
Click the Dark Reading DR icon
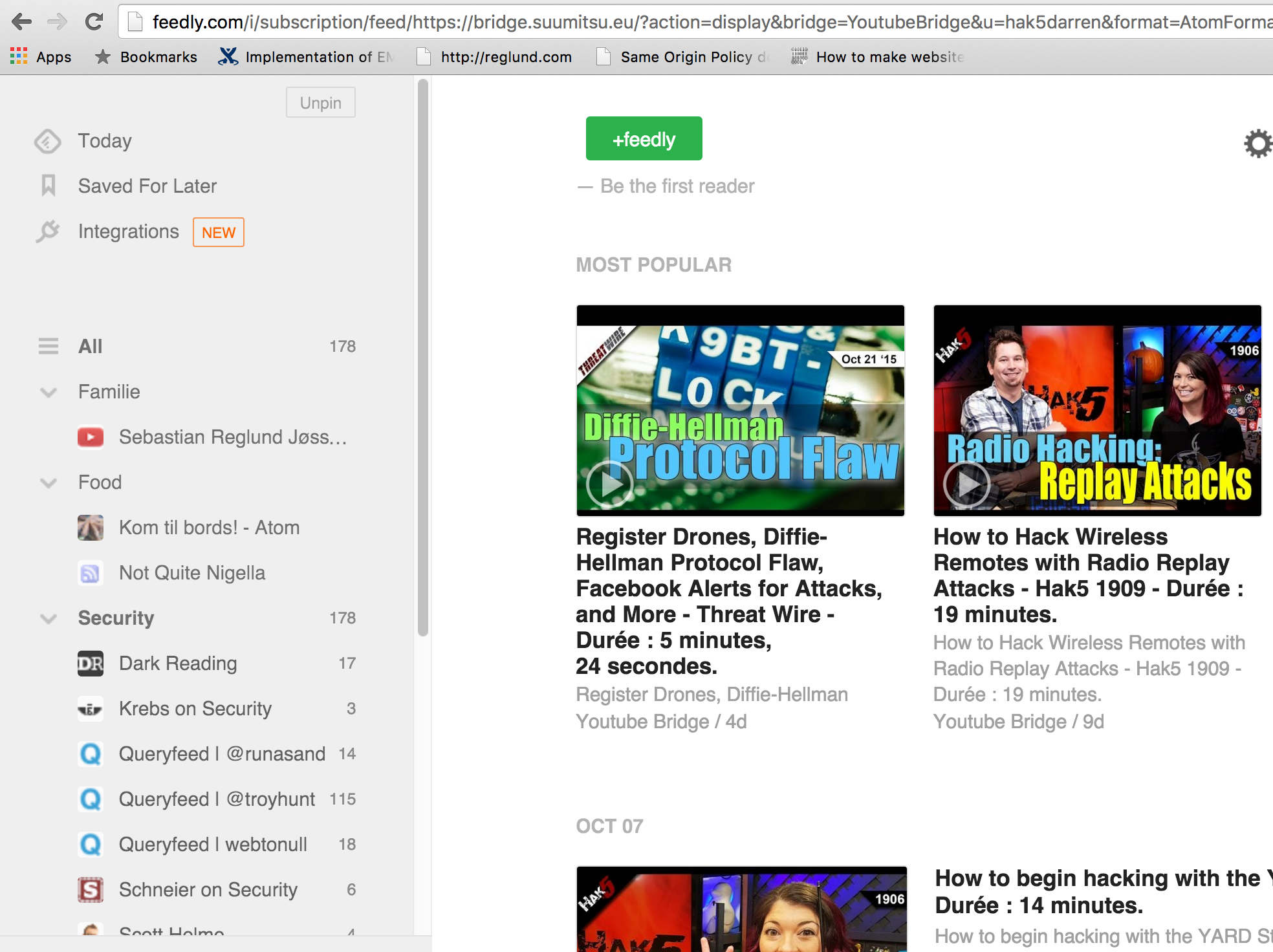tap(91, 664)
